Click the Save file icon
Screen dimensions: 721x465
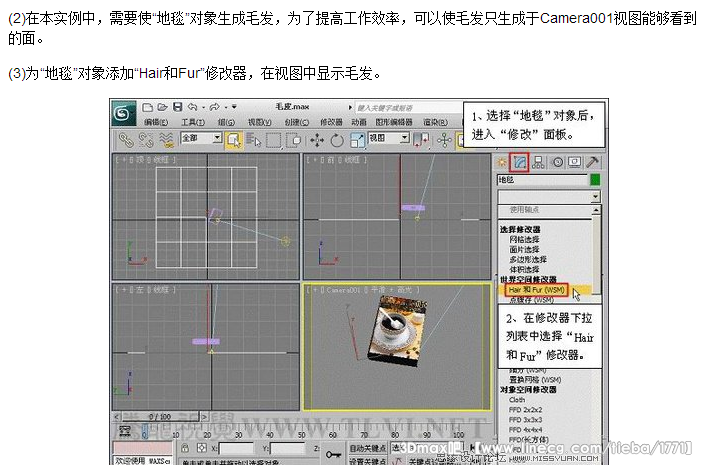[x=177, y=107]
